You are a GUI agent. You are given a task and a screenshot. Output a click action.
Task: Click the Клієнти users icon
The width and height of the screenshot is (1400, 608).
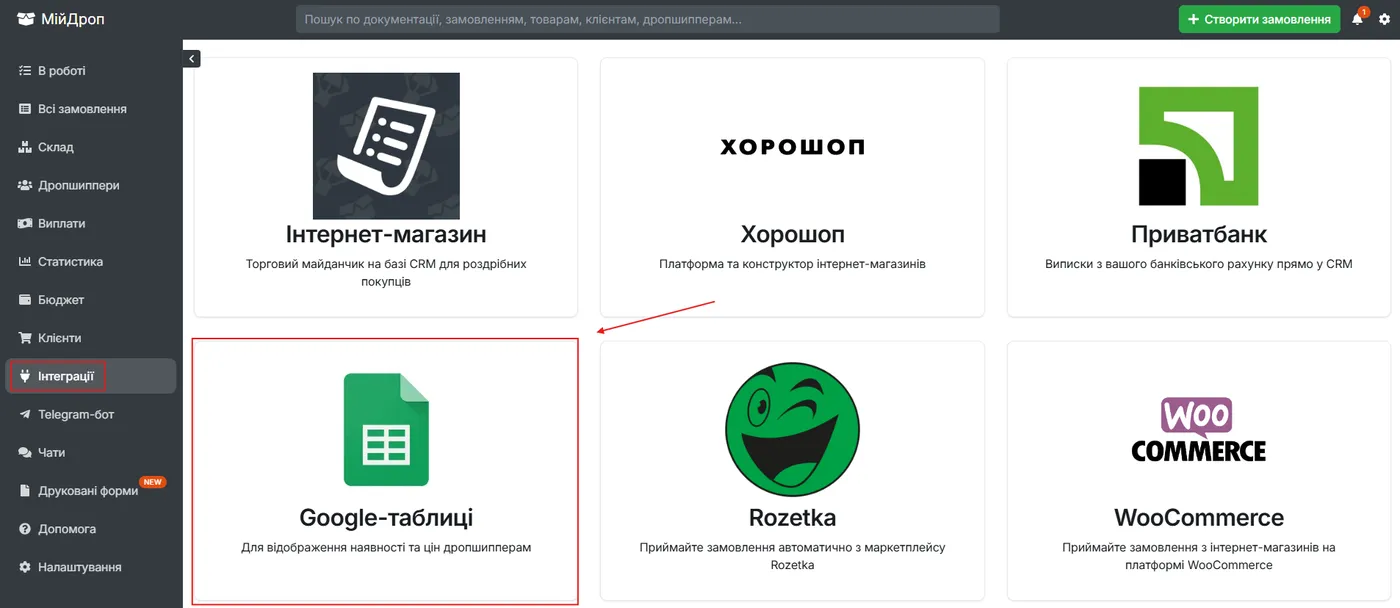(x=25, y=338)
